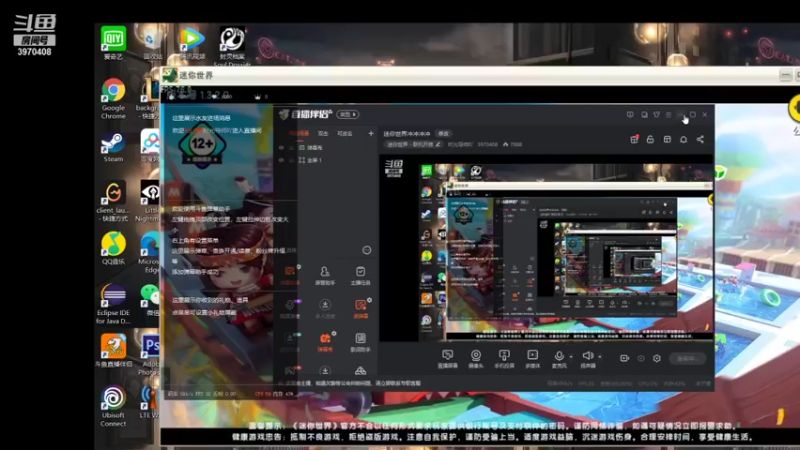Viewport: 800px width, 450px height.
Task: Mute the 扬声器 speaker
Action: pos(587,359)
